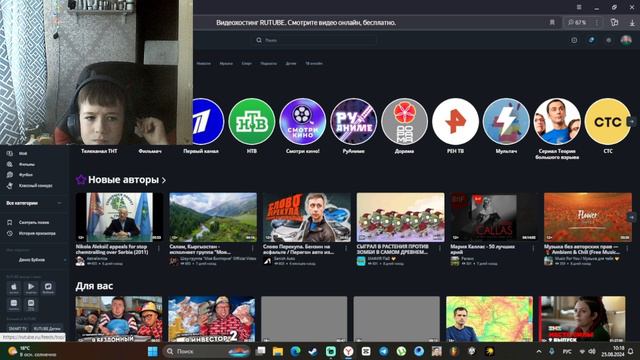Screen dimensions: 640x360
Task: Click the RUTUBE Детям button
Action: pyautogui.click(x=47, y=329)
